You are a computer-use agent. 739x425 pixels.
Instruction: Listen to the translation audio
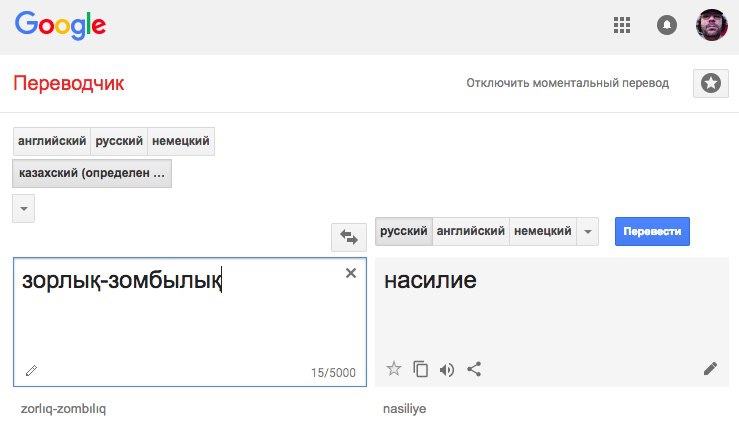pos(447,369)
